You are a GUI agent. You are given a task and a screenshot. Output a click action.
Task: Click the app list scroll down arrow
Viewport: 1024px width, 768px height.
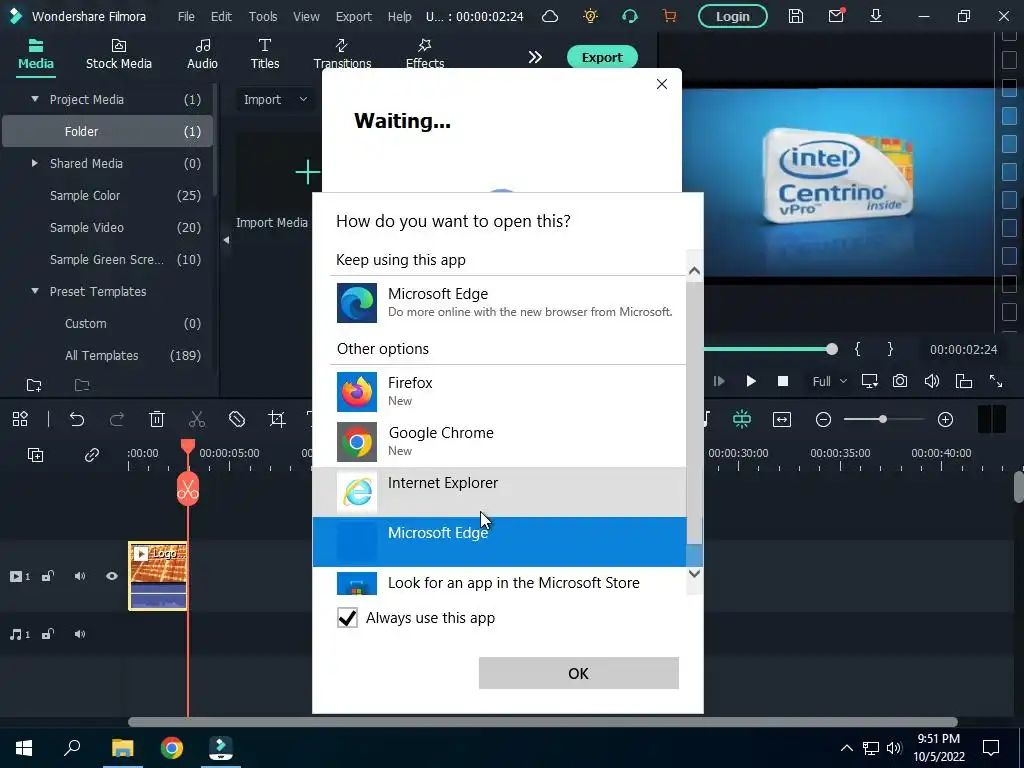(x=695, y=573)
